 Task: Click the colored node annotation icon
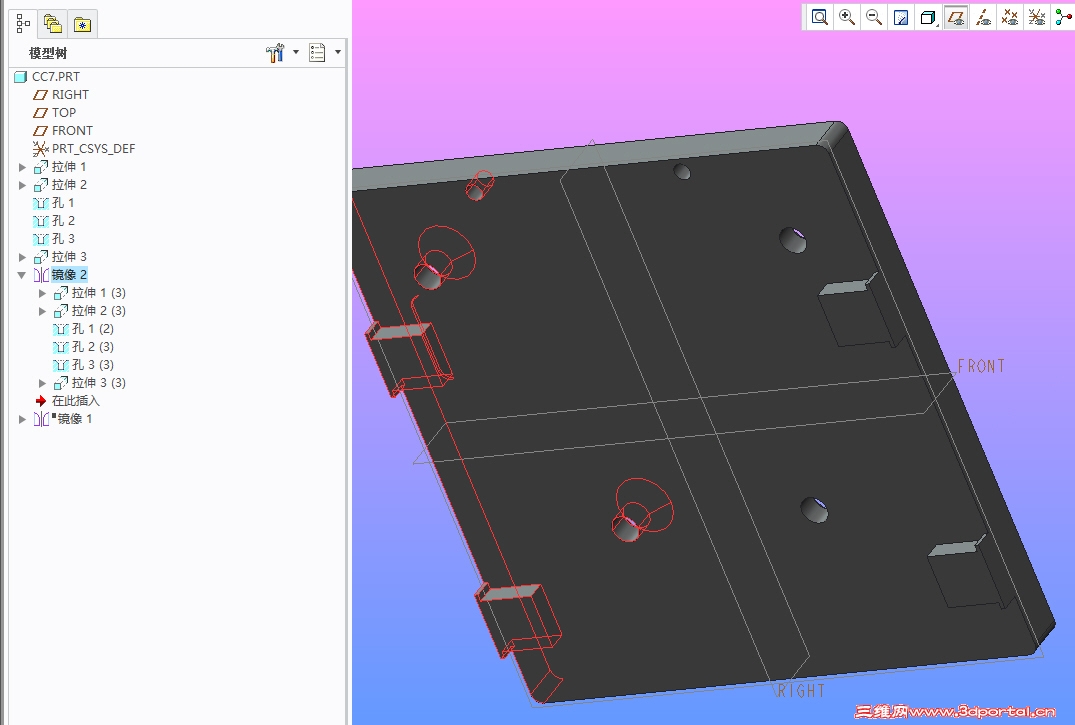click(1063, 17)
